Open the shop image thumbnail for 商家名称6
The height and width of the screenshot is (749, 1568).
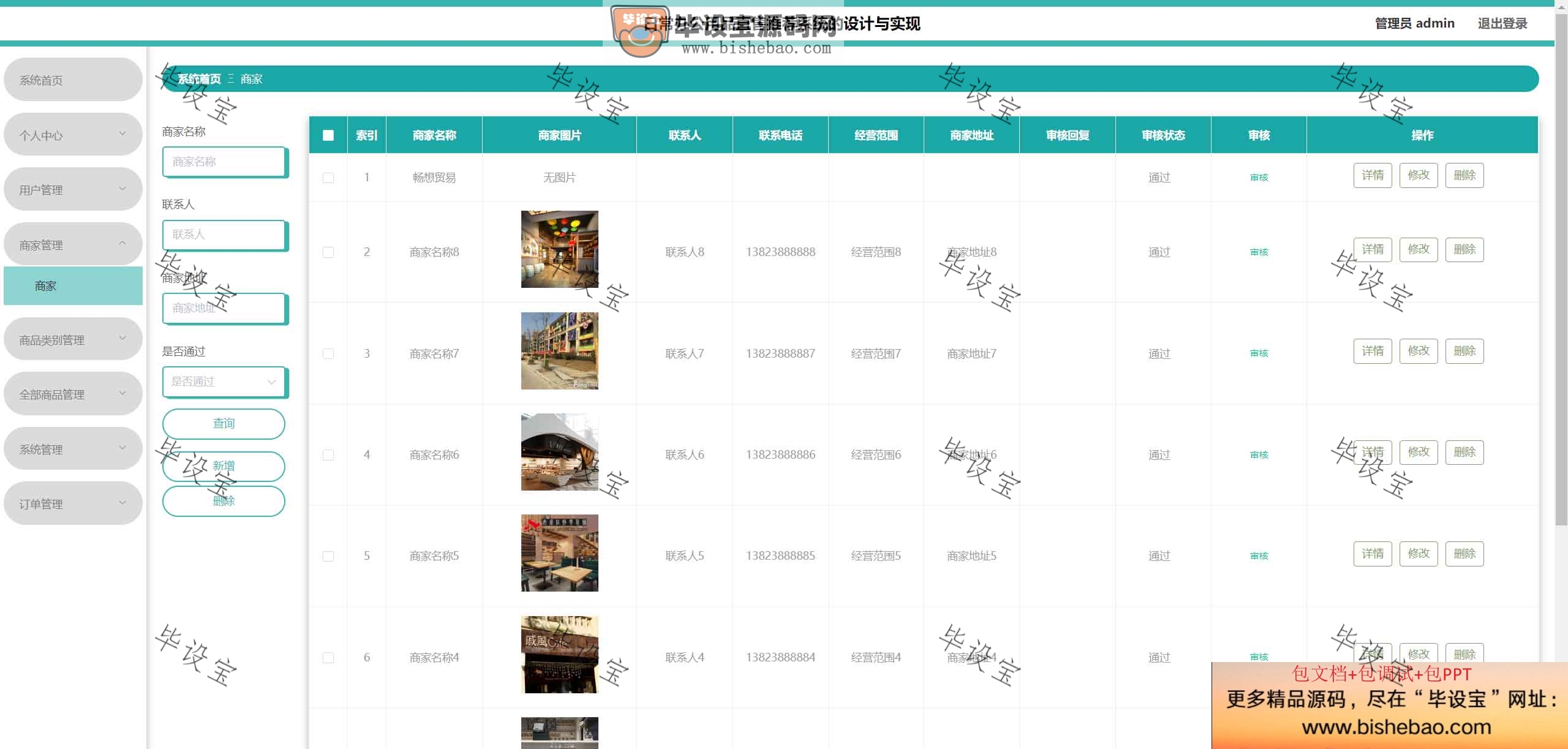click(x=560, y=452)
